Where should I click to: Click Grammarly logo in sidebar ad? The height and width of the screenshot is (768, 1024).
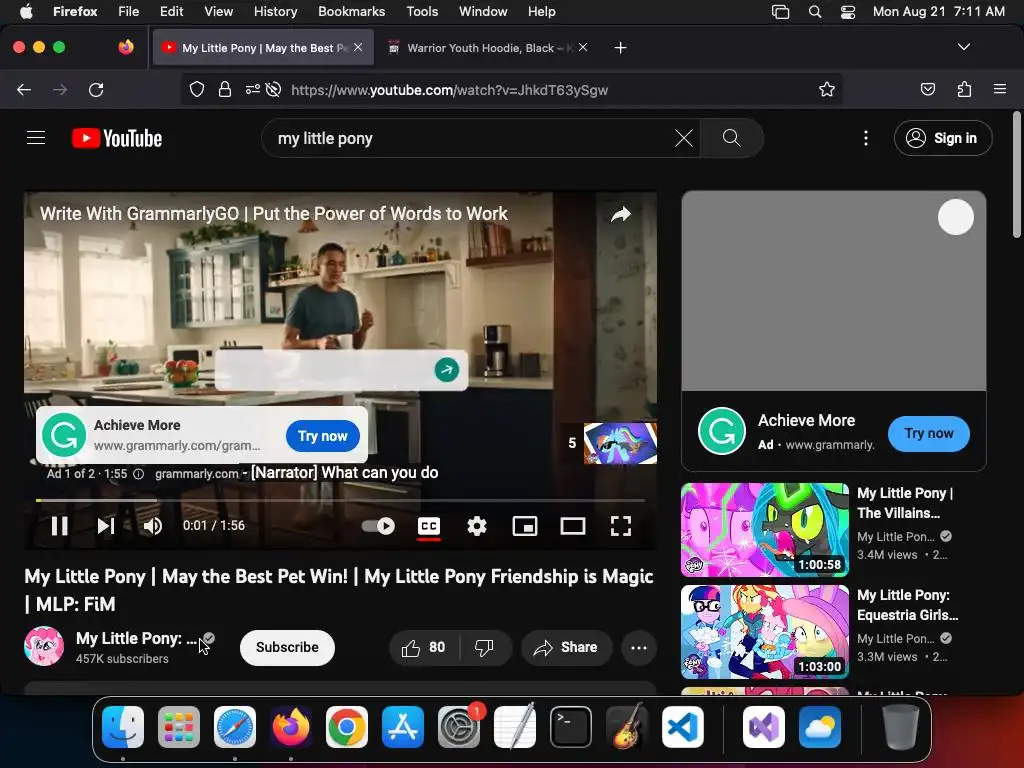click(722, 431)
